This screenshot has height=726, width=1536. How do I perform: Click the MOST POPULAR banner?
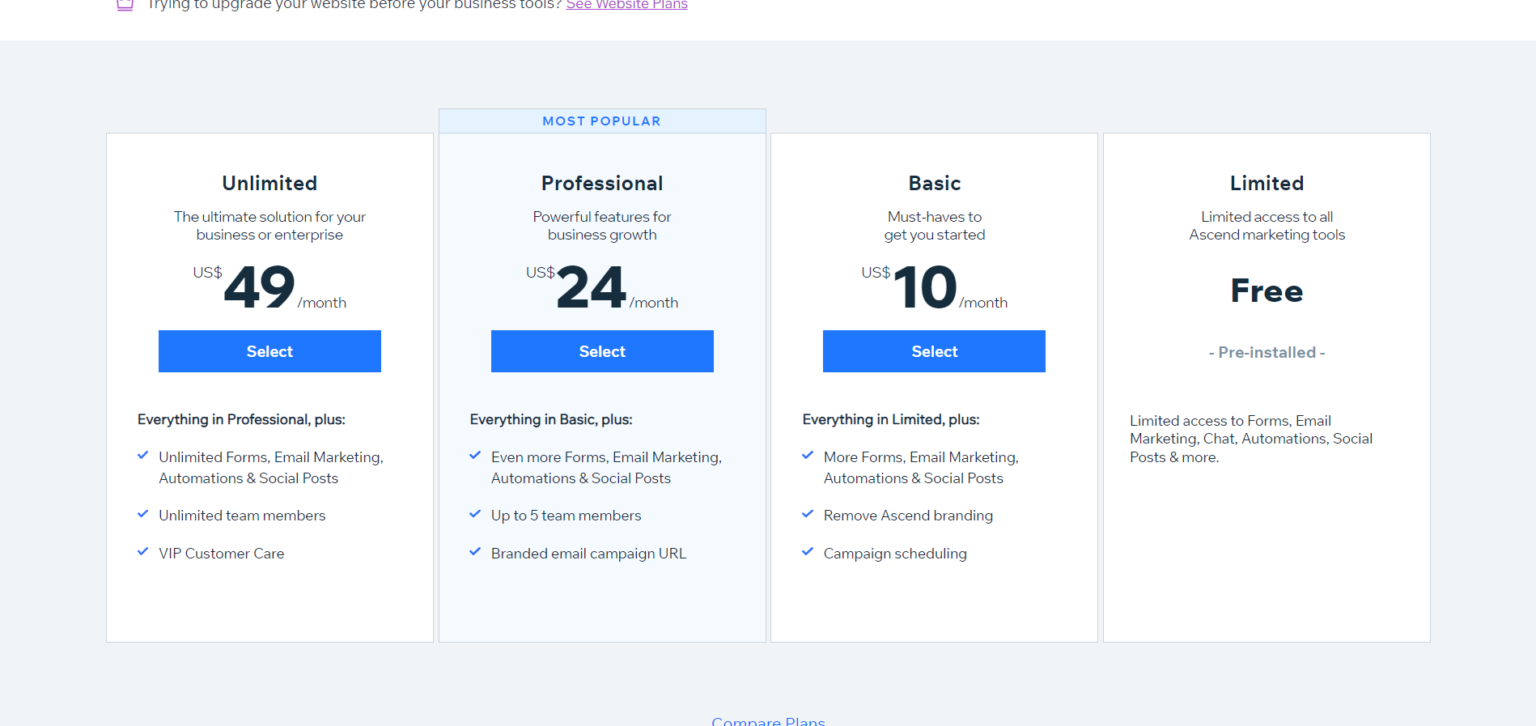602,120
